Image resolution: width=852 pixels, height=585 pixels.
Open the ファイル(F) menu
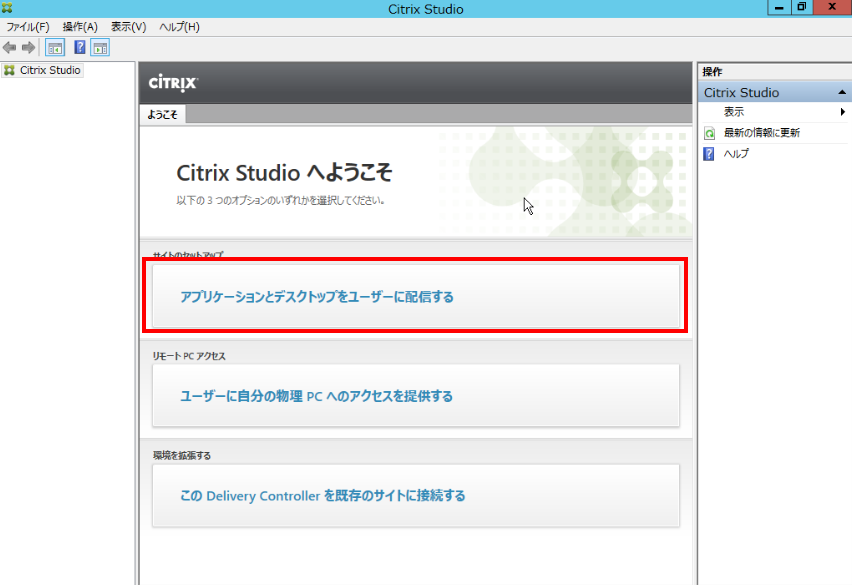[x=28, y=27]
